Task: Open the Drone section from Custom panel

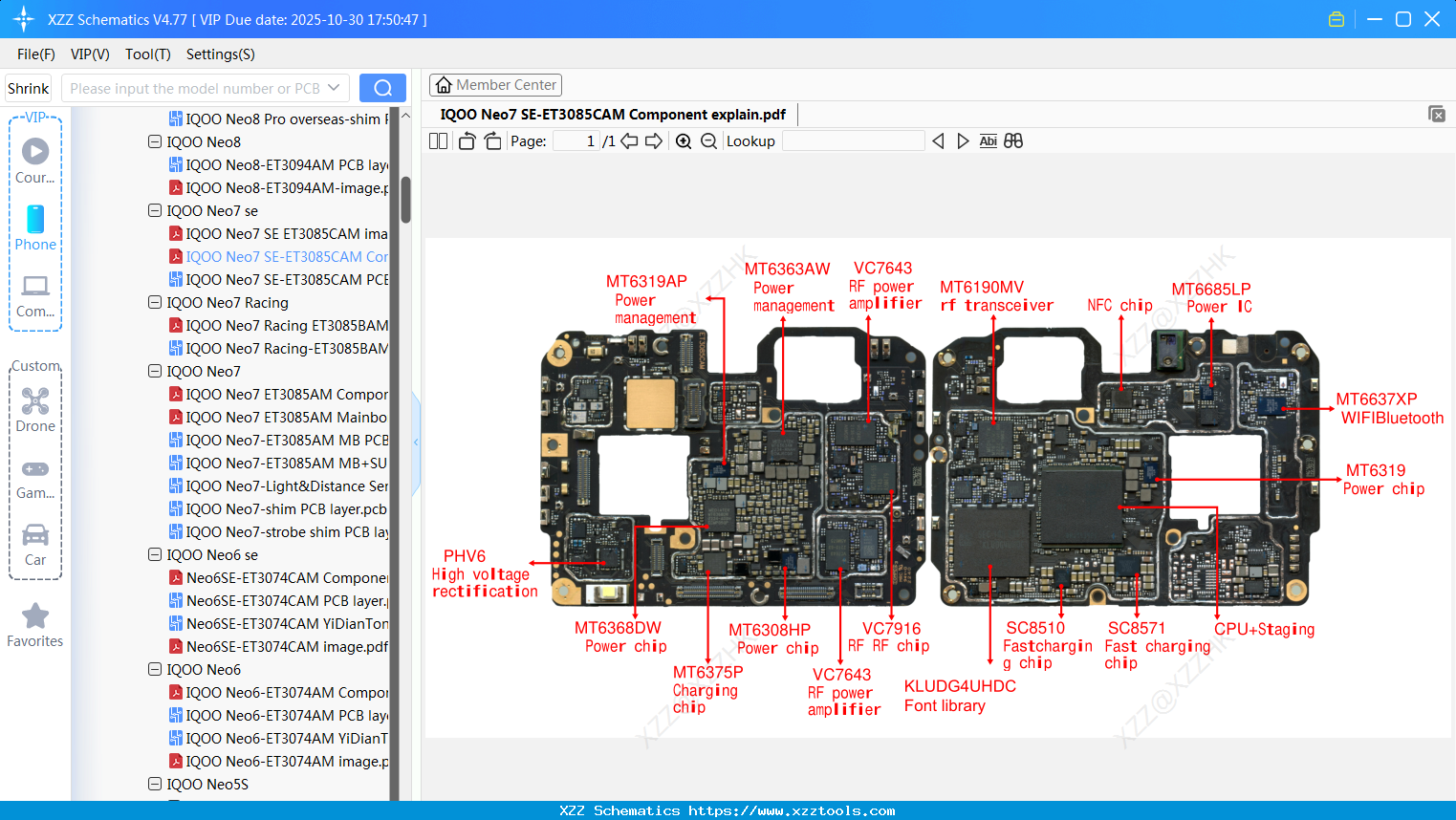Action: (x=35, y=399)
